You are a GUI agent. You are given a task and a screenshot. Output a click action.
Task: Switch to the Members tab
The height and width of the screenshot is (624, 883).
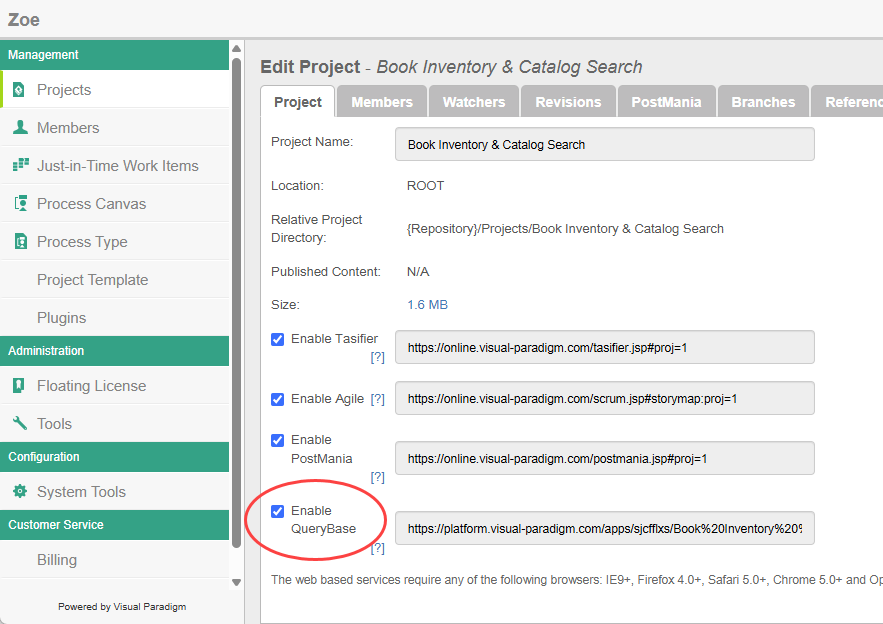click(x=382, y=102)
